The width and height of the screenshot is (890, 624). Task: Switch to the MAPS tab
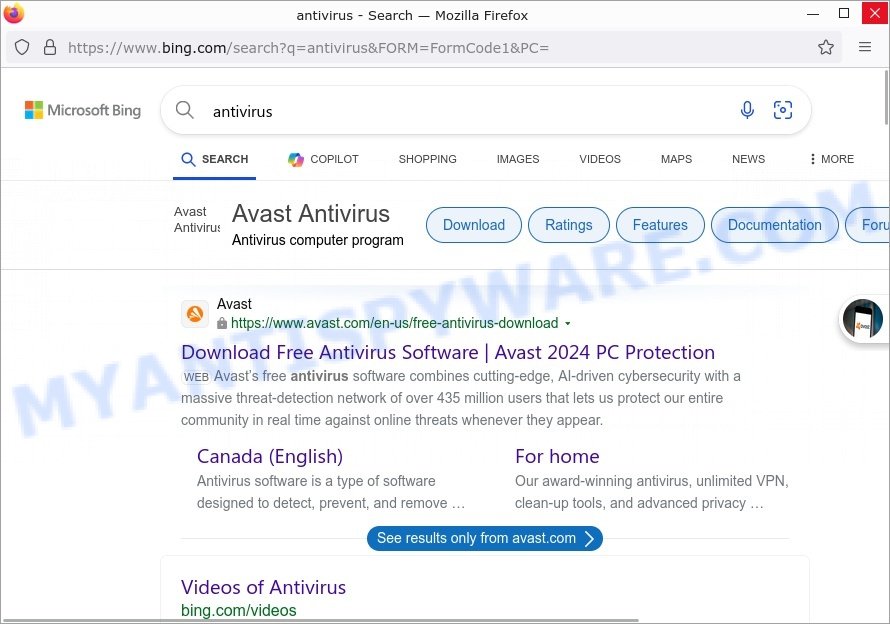[x=676, y=159]
